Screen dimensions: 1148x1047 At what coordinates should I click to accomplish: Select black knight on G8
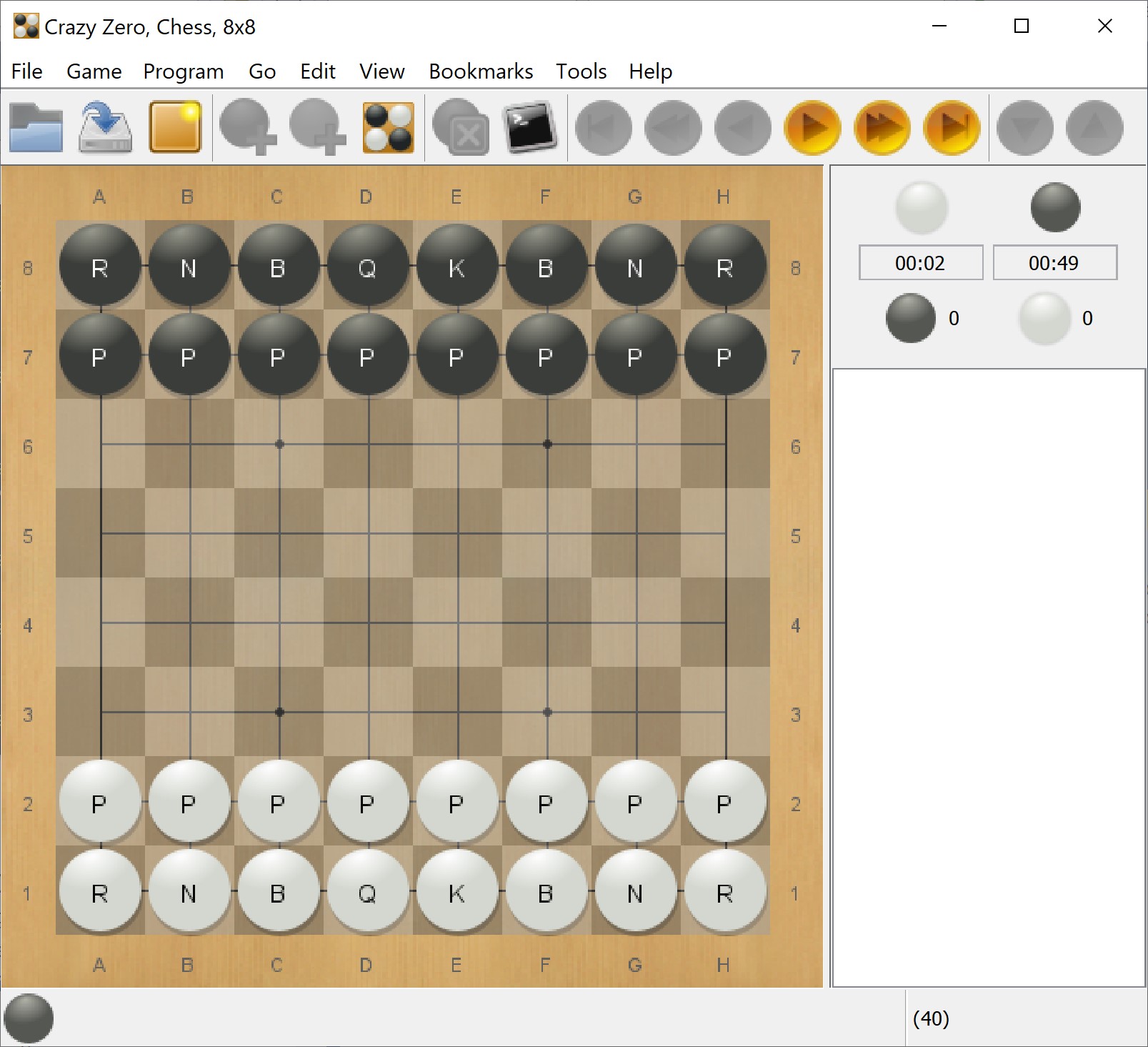tap(636, 266)
